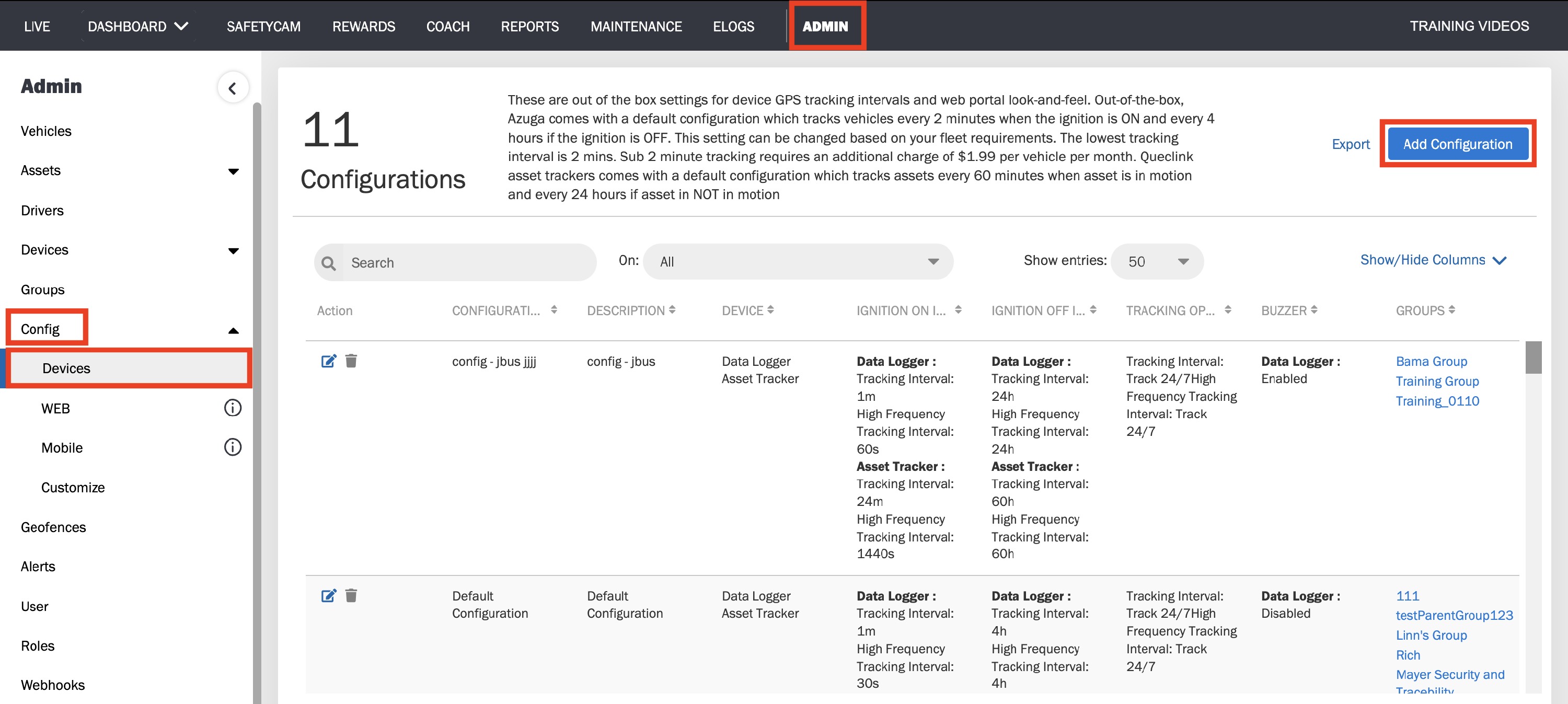Screen dimensions: 1568x704
Task: Open the Training_0110 group link
Action: click(x=1437, y=401)
